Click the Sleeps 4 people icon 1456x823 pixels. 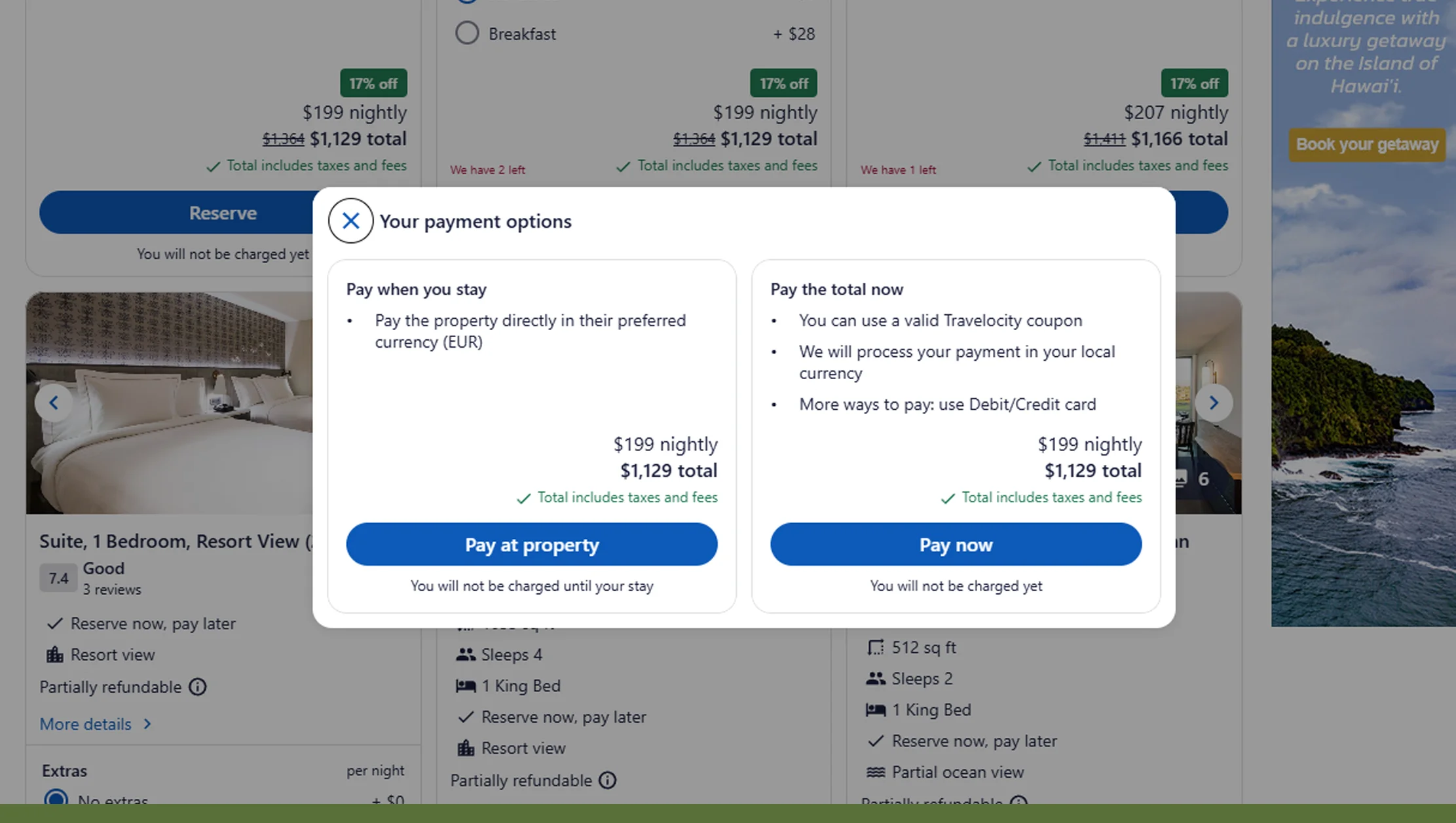coord(466,654)
